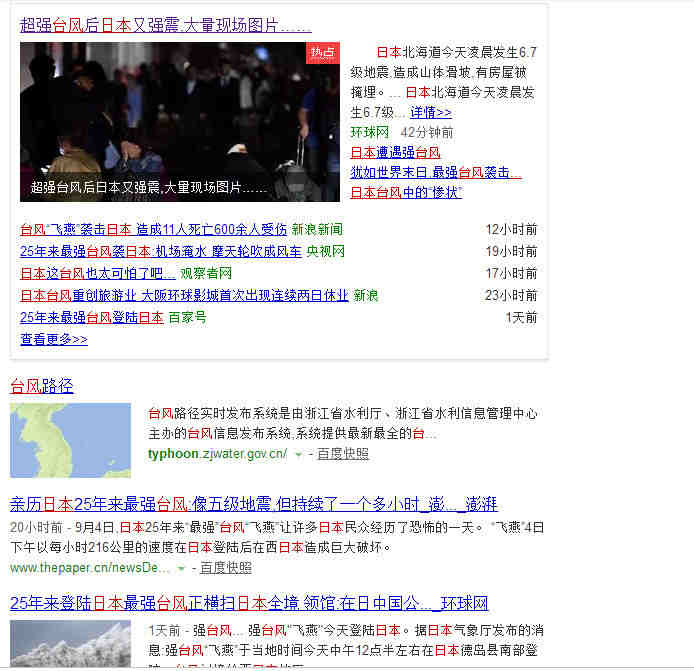Click the typhoon path map thumbnail
Viewport: 694px width, 671px height.
click(70, 440)
